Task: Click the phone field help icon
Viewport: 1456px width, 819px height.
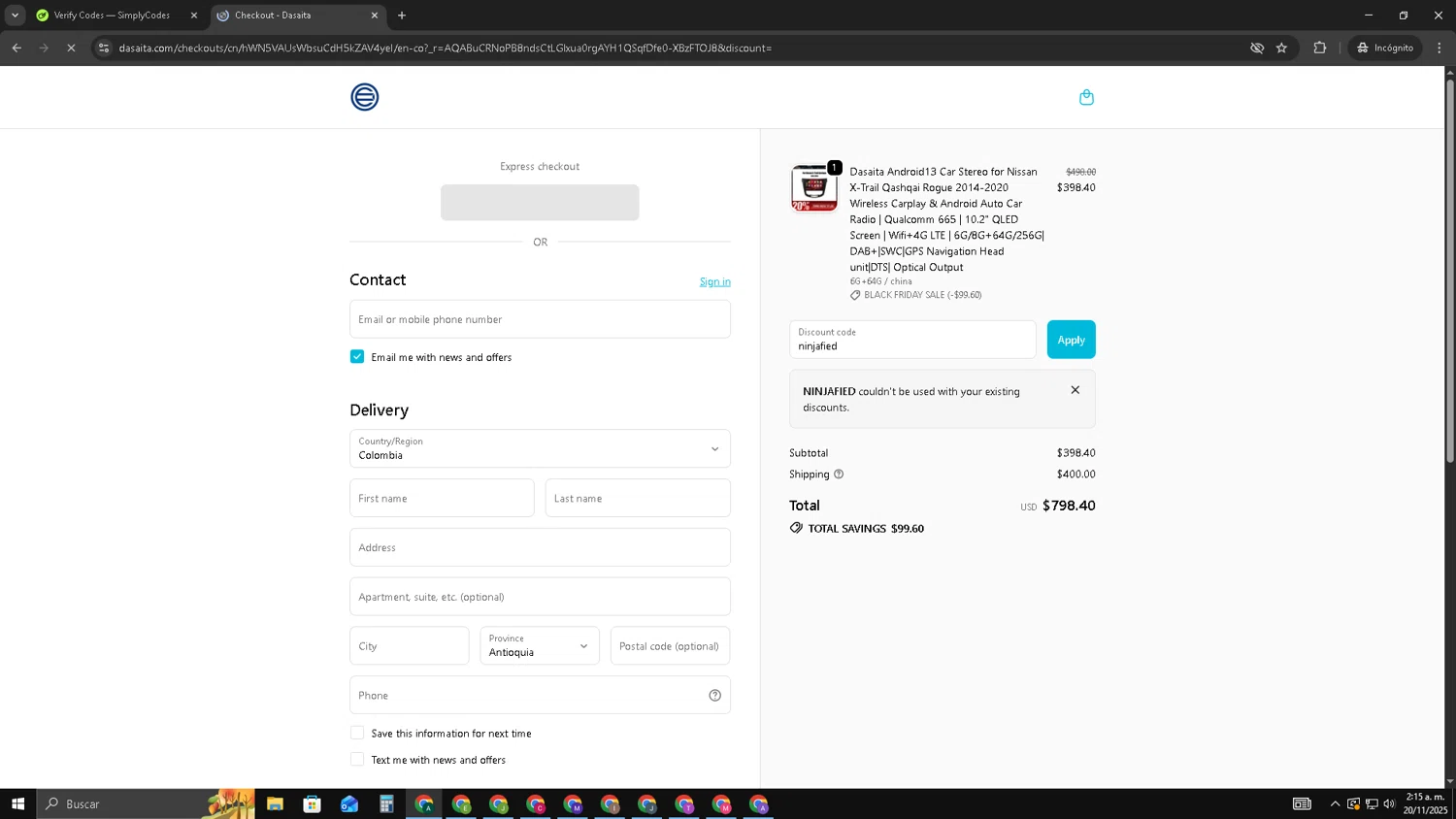Action: click(x=714, y=695)
